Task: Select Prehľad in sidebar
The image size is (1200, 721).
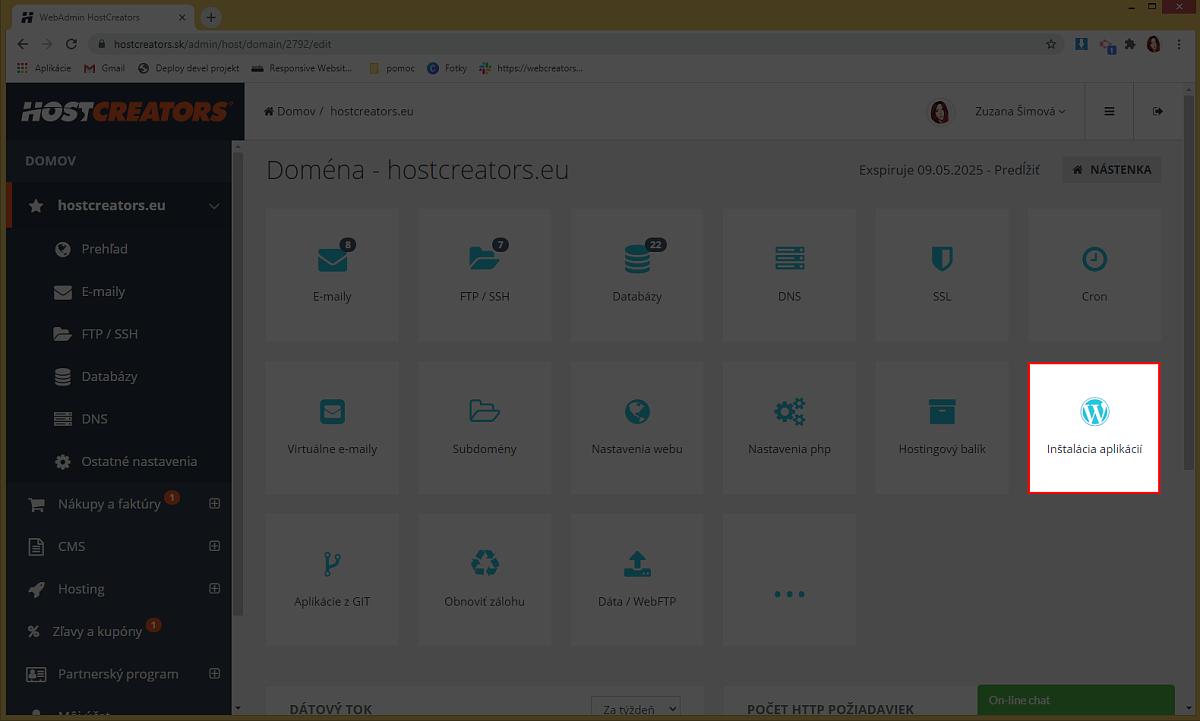Action: click(x=104, y=249)
